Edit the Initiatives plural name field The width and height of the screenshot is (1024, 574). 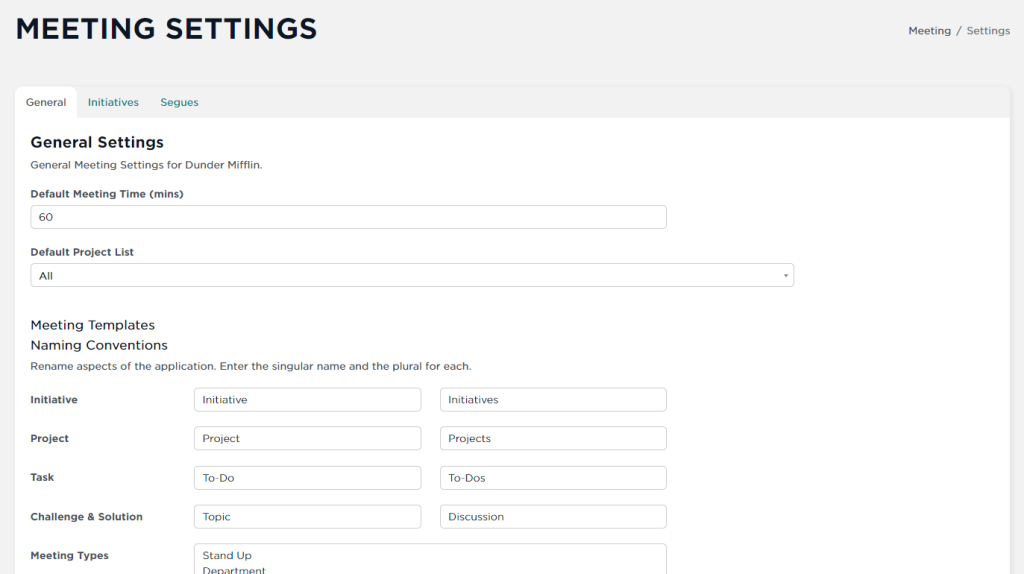(x=553, y=400)
